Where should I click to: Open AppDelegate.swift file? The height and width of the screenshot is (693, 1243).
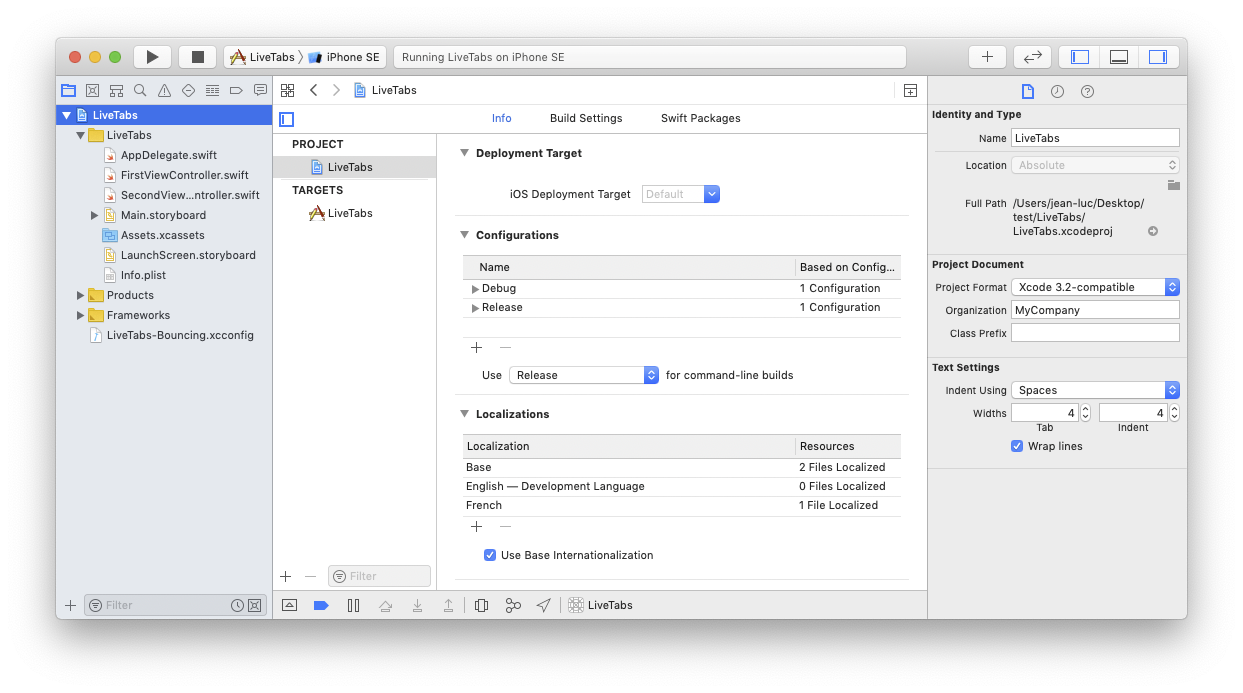click(x=169, y=155)
